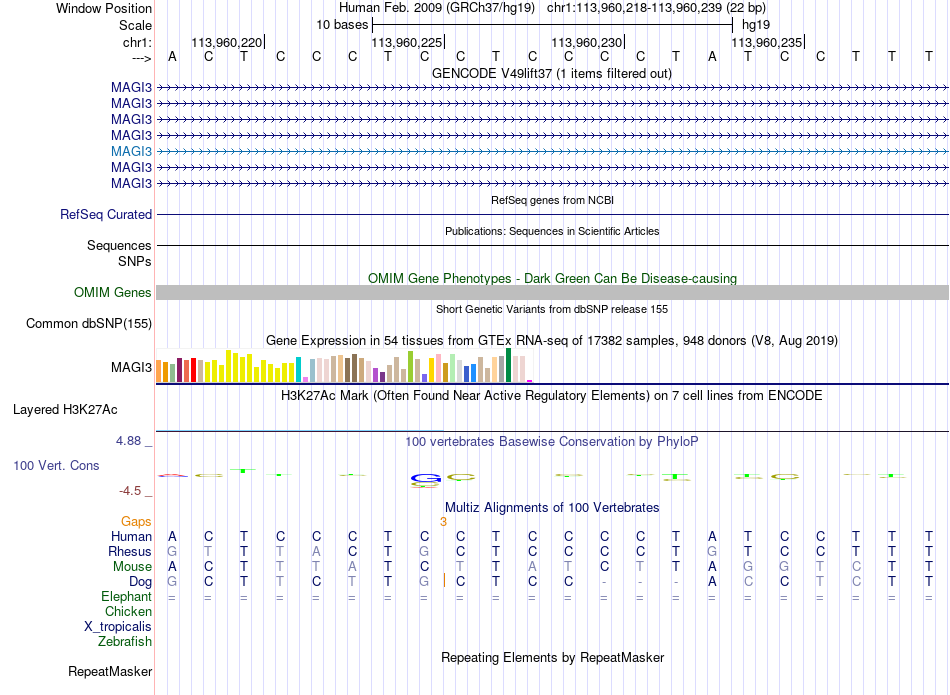Click the orange gap count 3 marker
Screen dimensions: 950x695
pyautogui.click(x=443, y=522)
